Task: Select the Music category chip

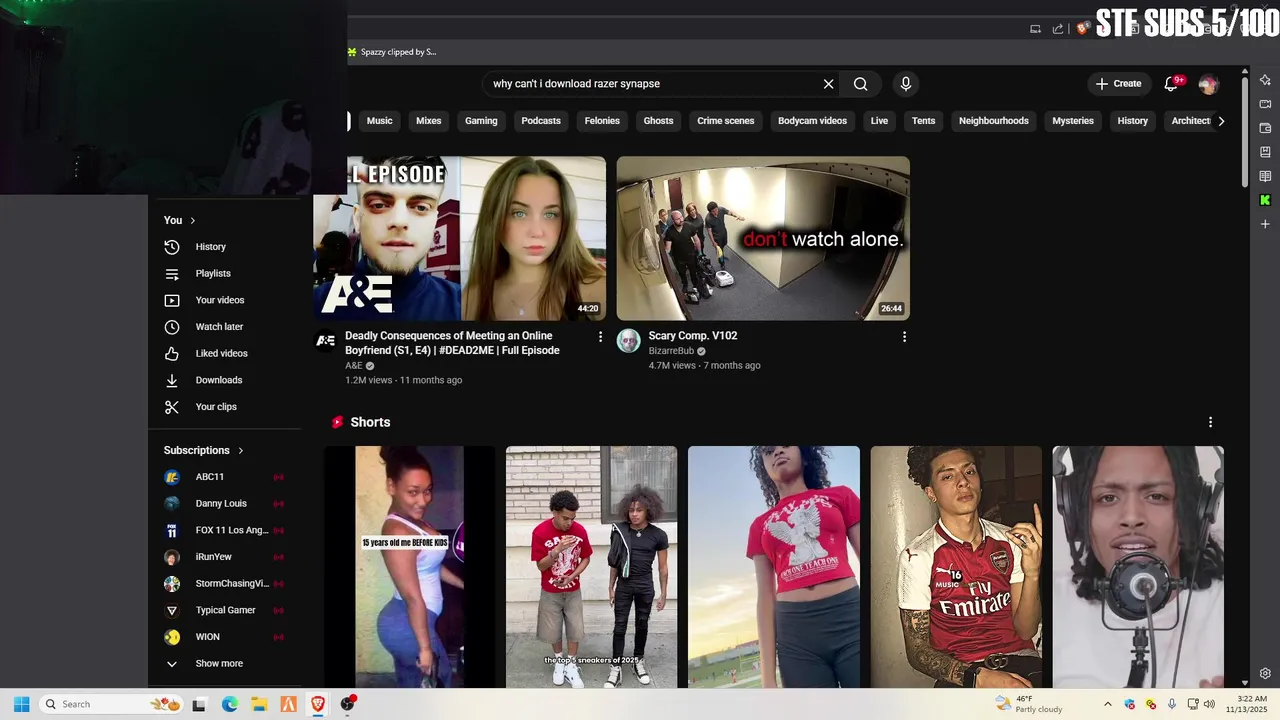Action: (x=380, y=121)
